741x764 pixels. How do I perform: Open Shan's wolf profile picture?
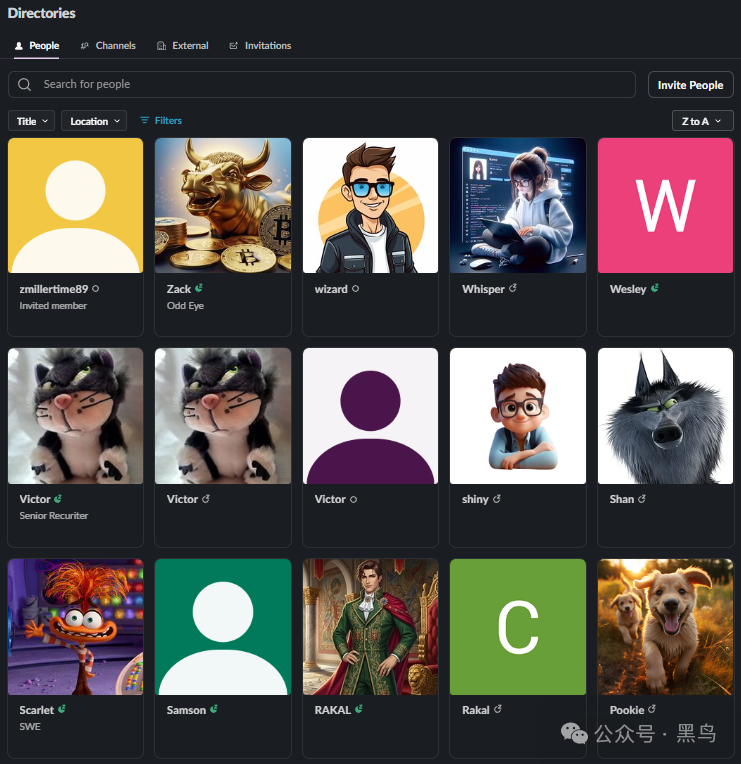coord(665,416)
